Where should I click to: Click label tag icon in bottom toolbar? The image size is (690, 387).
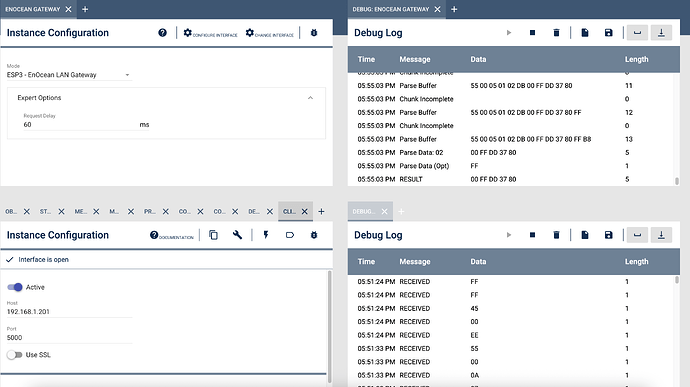(x=290, y=235)
